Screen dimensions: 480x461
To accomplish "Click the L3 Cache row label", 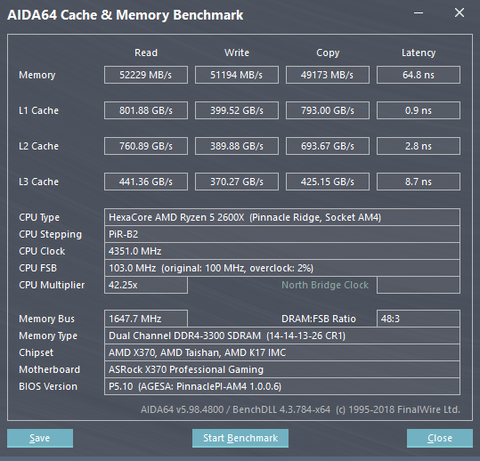I will point(39,182).
